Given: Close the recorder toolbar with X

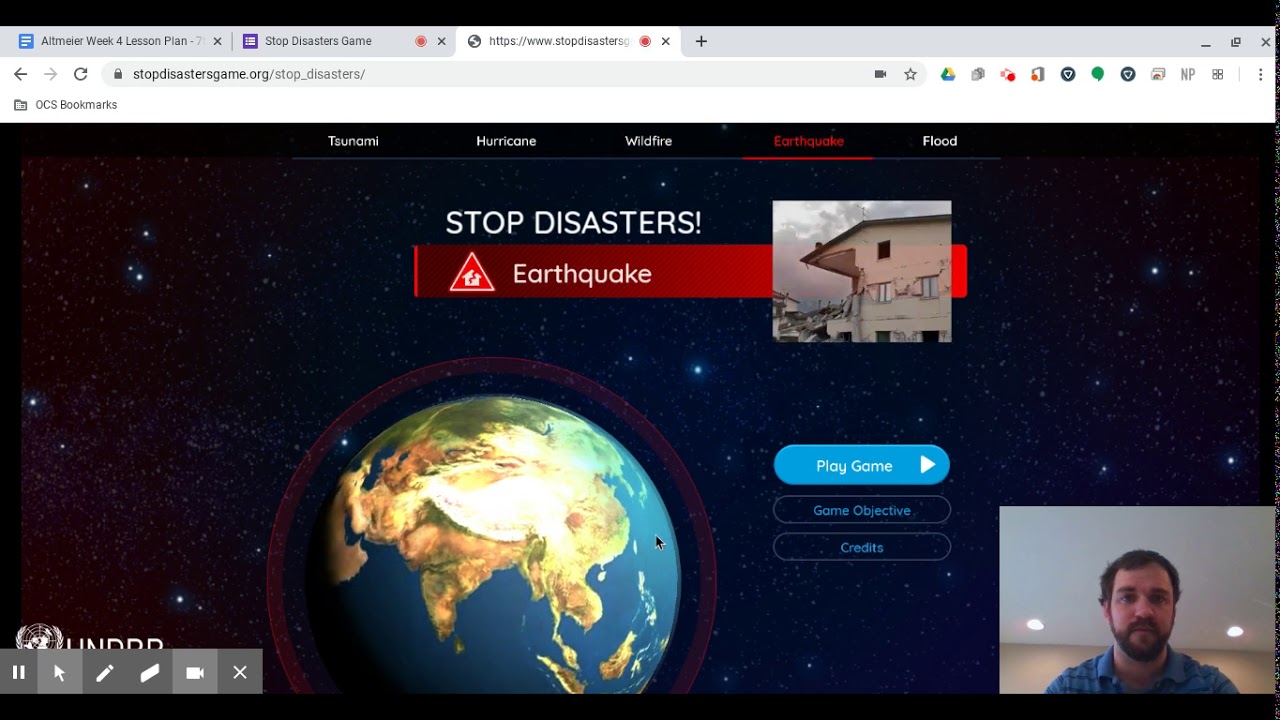Looking at the screenshot, I should (x=240, y=673).
